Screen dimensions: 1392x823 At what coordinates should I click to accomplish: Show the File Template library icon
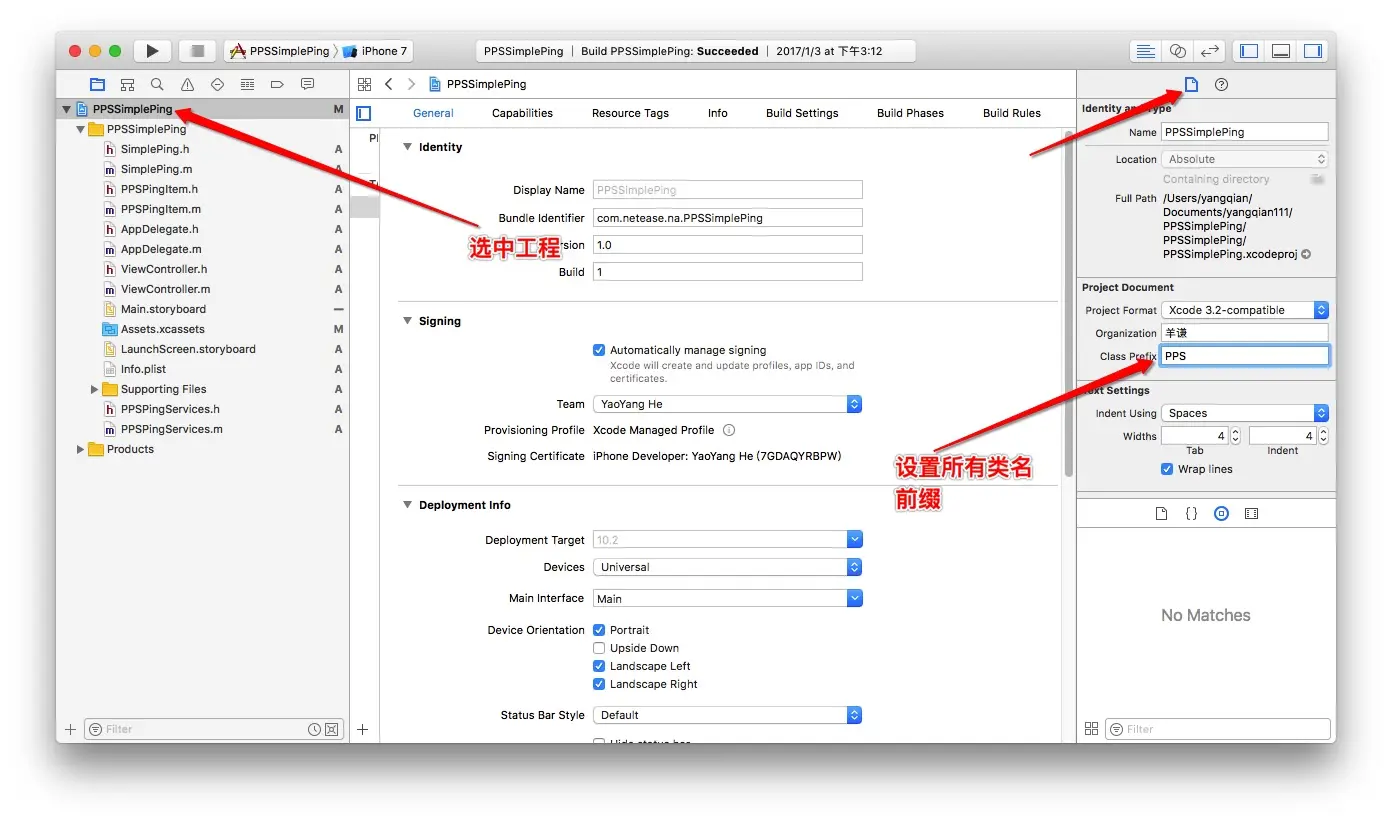[1161, 513]
